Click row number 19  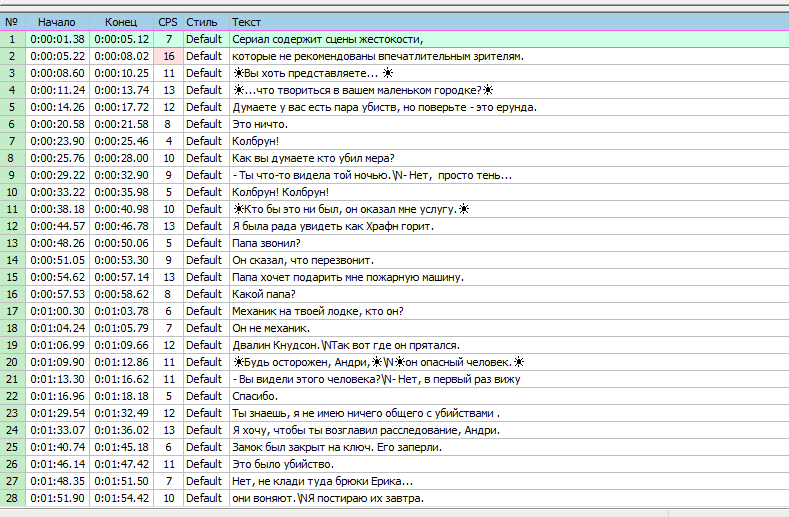pyautogui.click(x=12, y=346)
